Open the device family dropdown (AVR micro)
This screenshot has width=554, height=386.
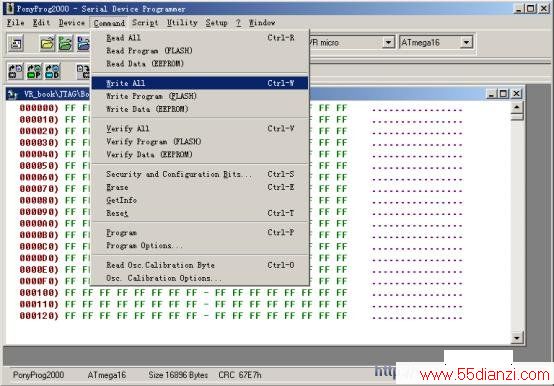(388, 43)
